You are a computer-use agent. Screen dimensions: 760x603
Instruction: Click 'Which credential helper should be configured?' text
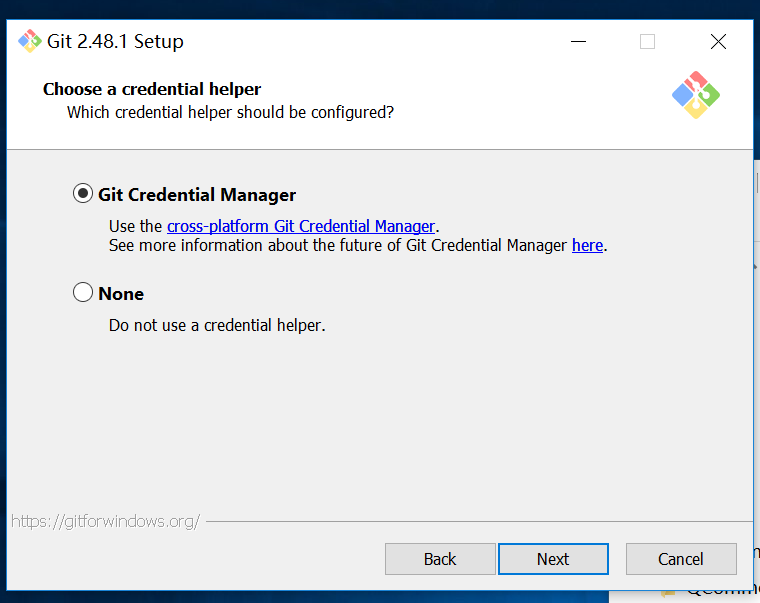(x=230, y=112)
